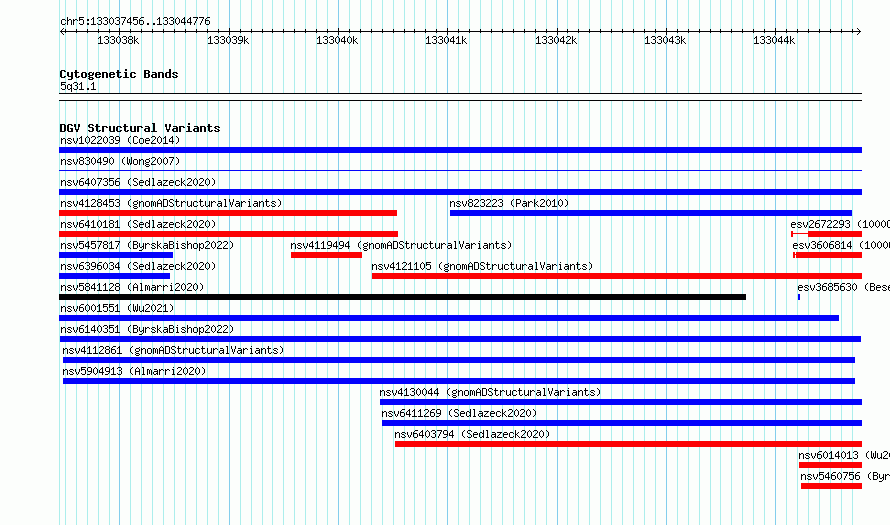The width and height of the screenshot is (890, 525).
Task: Click the nsv4121105 gnomAD red bar
Action: point(617,276)
